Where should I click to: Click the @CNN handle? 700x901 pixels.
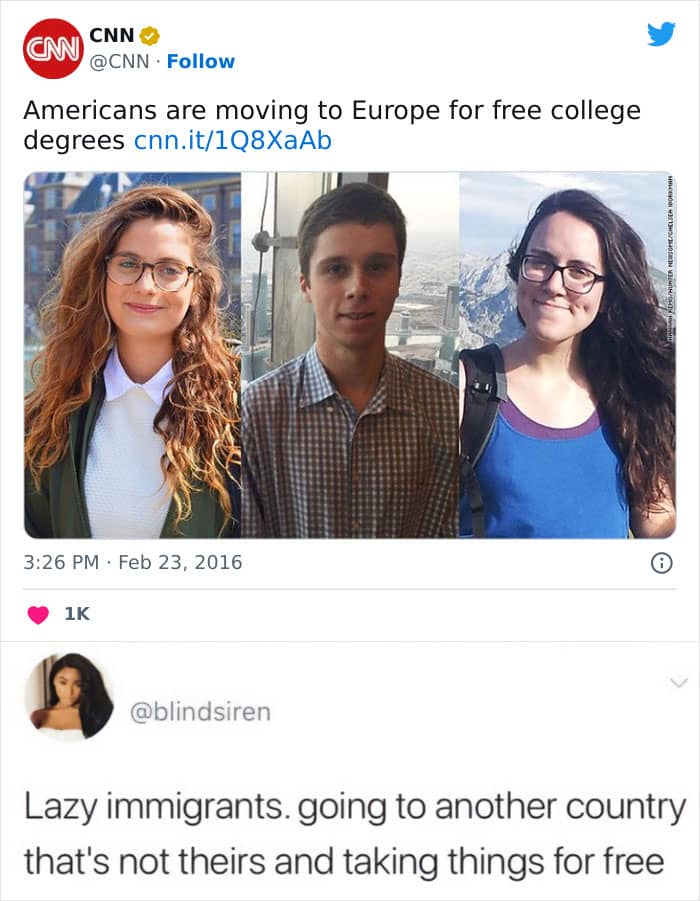click(x=122, y=62)
